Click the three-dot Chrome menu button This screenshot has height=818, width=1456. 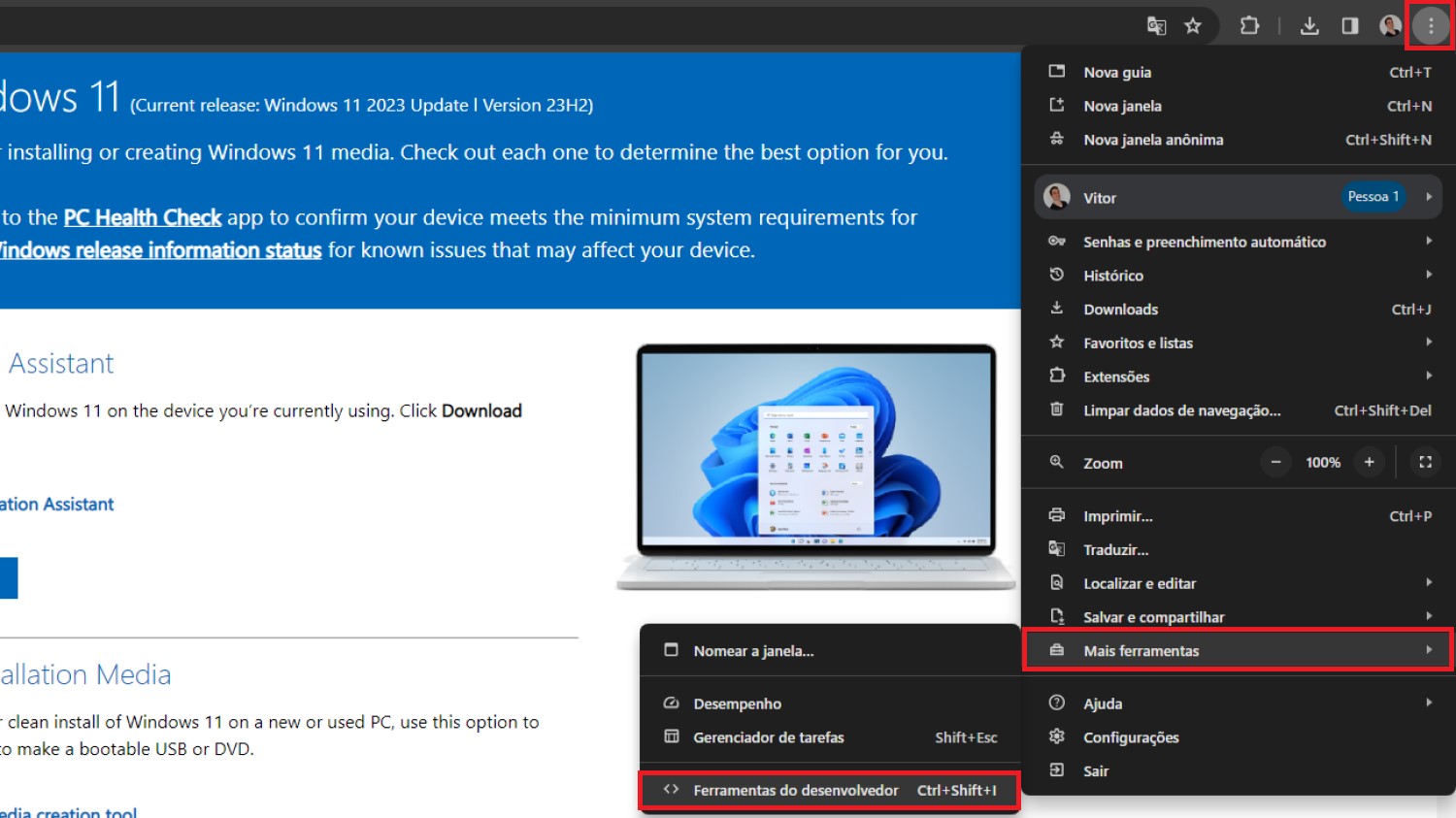[1431, 26]
